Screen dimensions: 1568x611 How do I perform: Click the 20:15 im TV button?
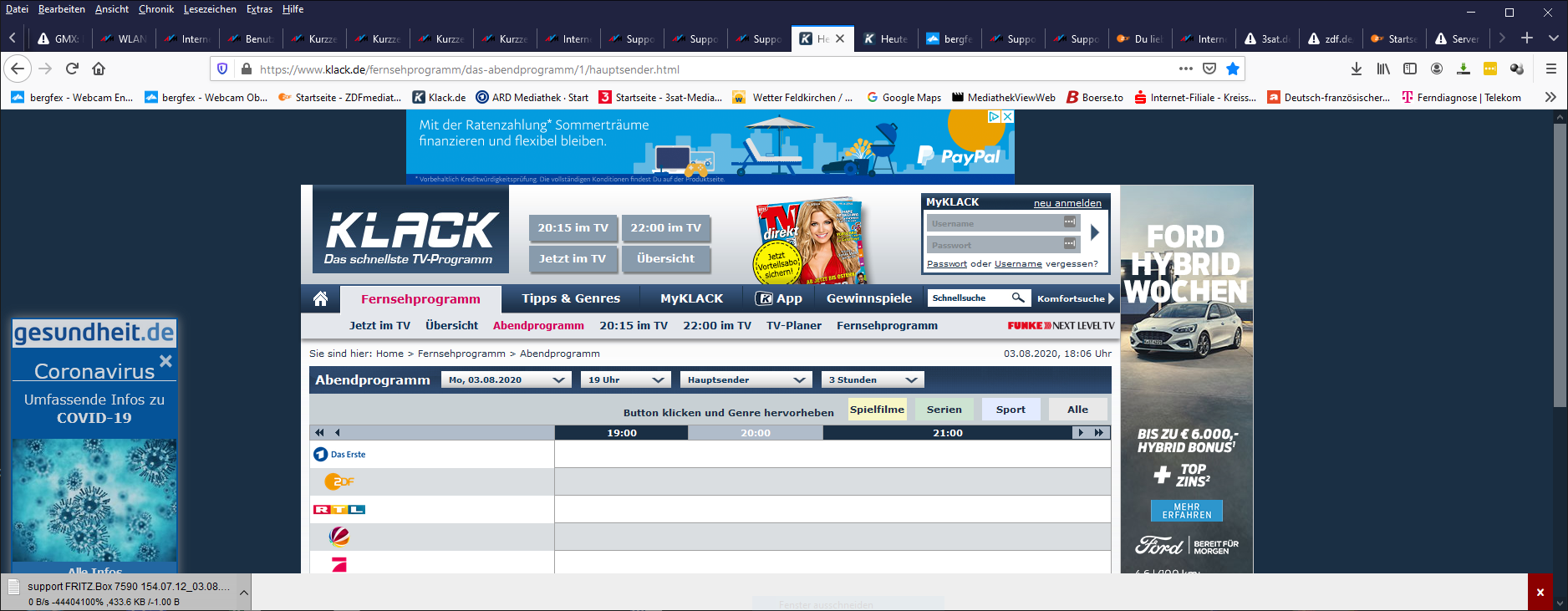pos(573,227)
